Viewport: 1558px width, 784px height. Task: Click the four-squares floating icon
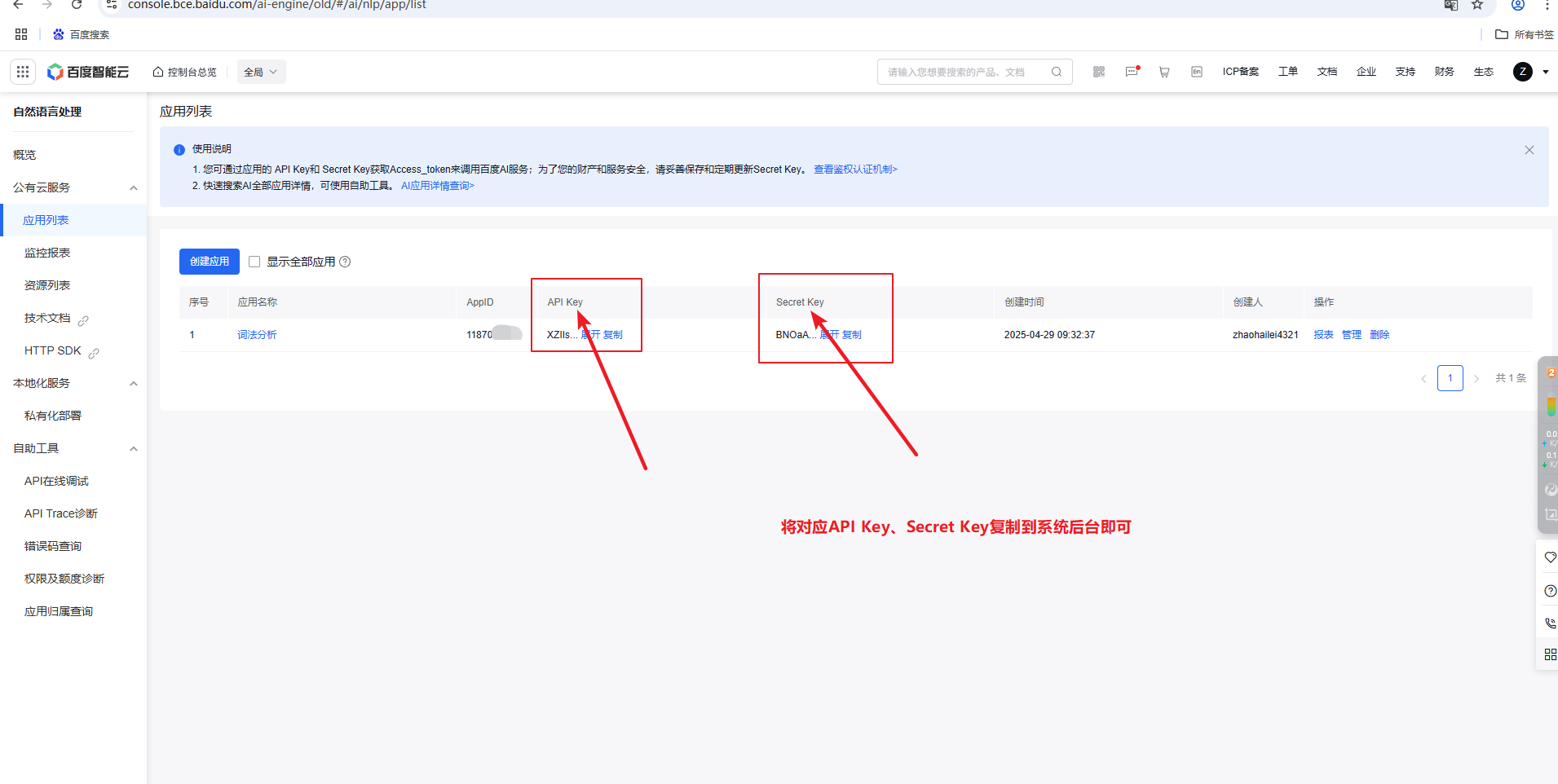[1550, 654]
